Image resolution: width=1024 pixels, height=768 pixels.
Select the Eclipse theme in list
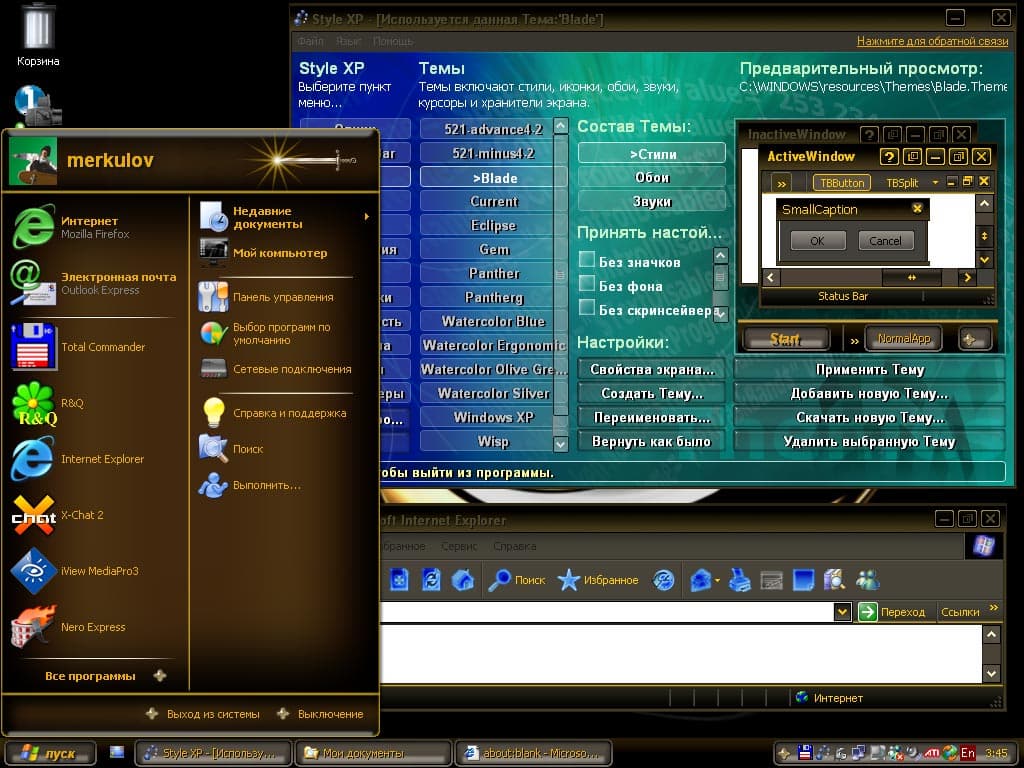[x=494, y=225]
